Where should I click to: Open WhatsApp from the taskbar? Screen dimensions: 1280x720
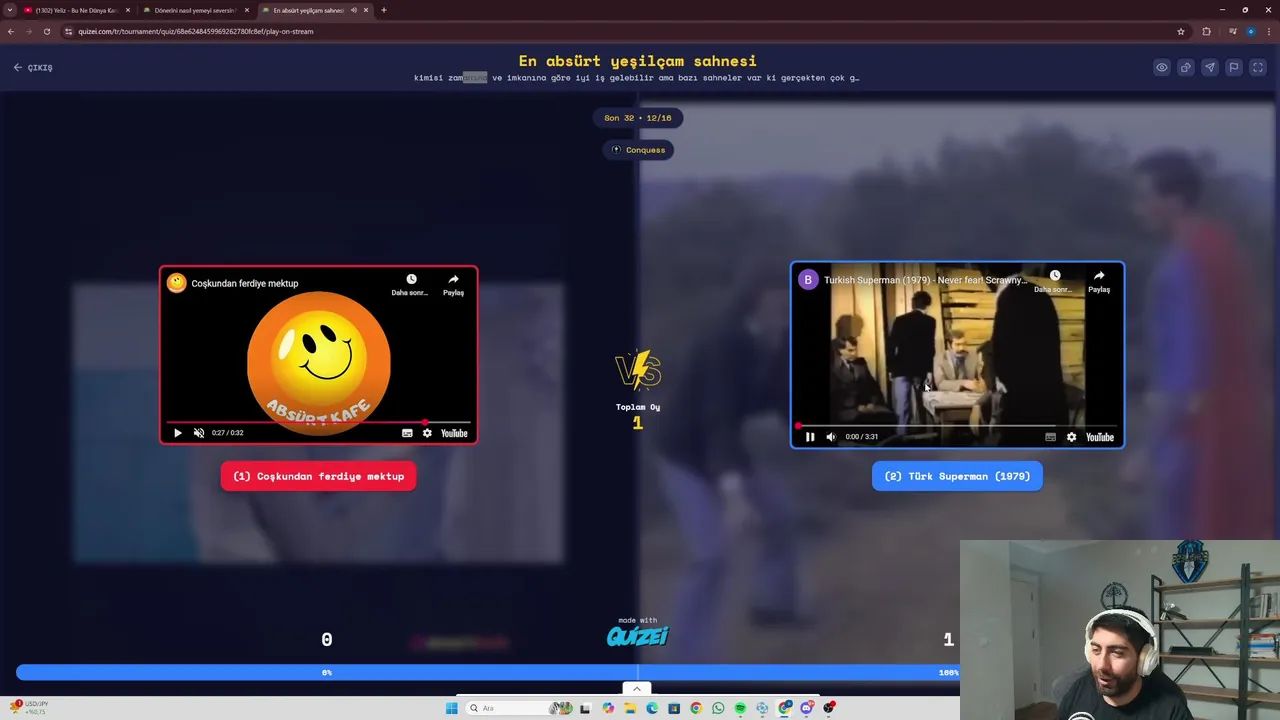(718, 708)
